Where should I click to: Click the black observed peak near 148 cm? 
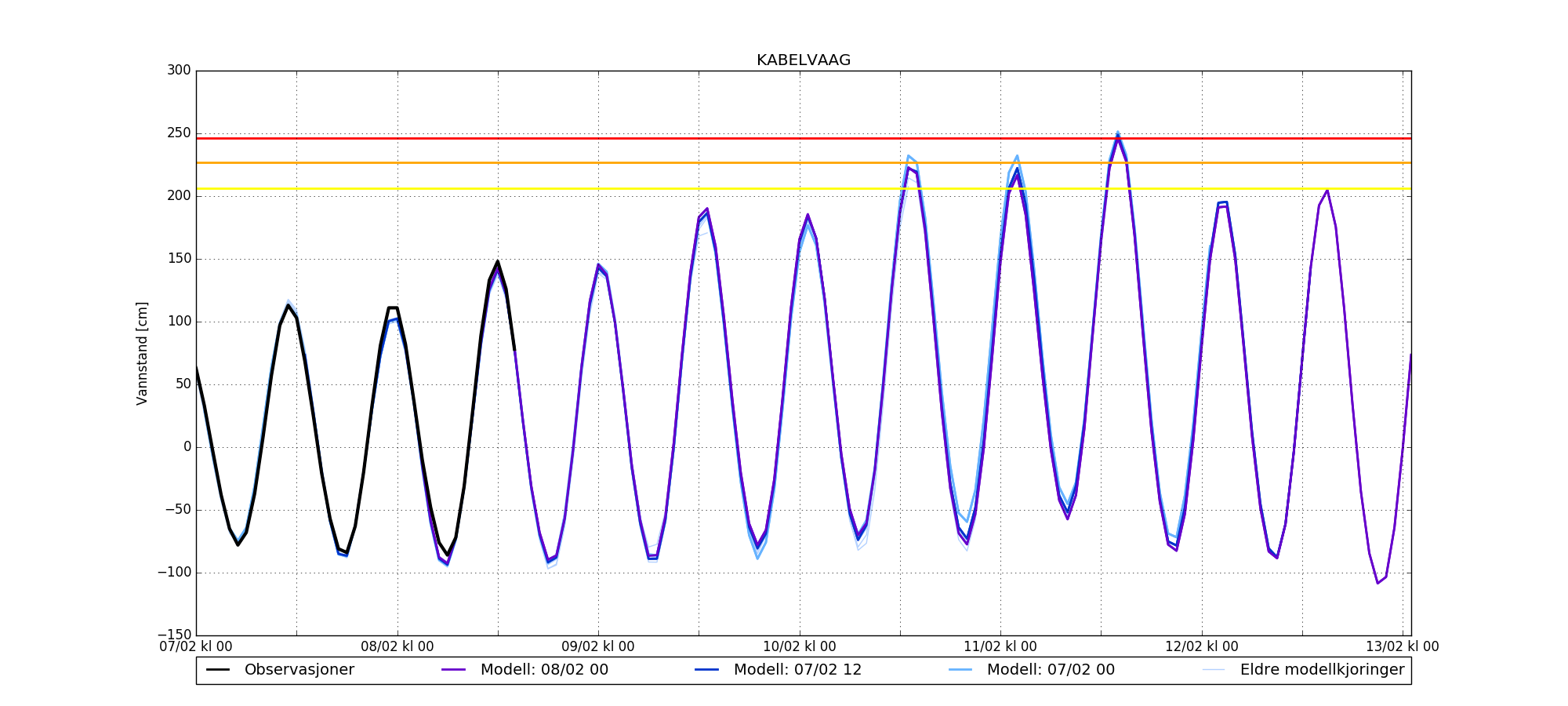pyautogui.click(x=497, y=262)
